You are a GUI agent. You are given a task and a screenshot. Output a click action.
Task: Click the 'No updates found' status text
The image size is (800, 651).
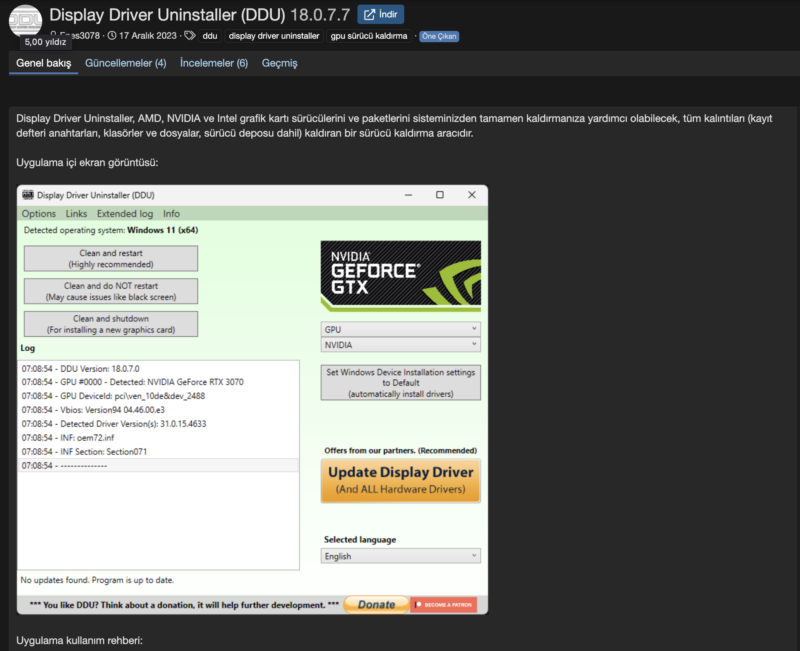pyautogui.click(x=97, y=580)
